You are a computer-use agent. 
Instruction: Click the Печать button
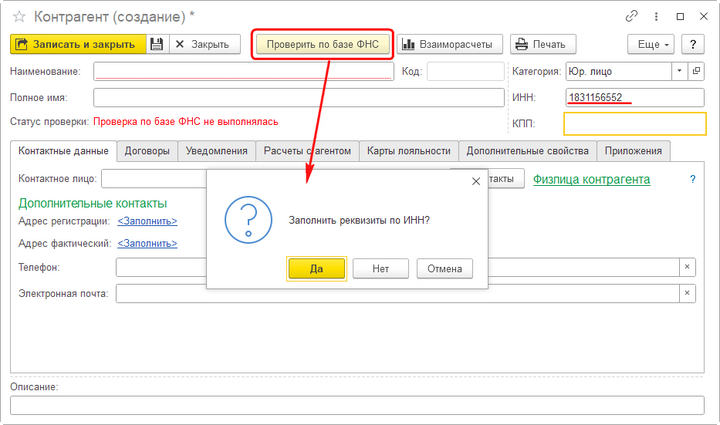coord(543,44)
